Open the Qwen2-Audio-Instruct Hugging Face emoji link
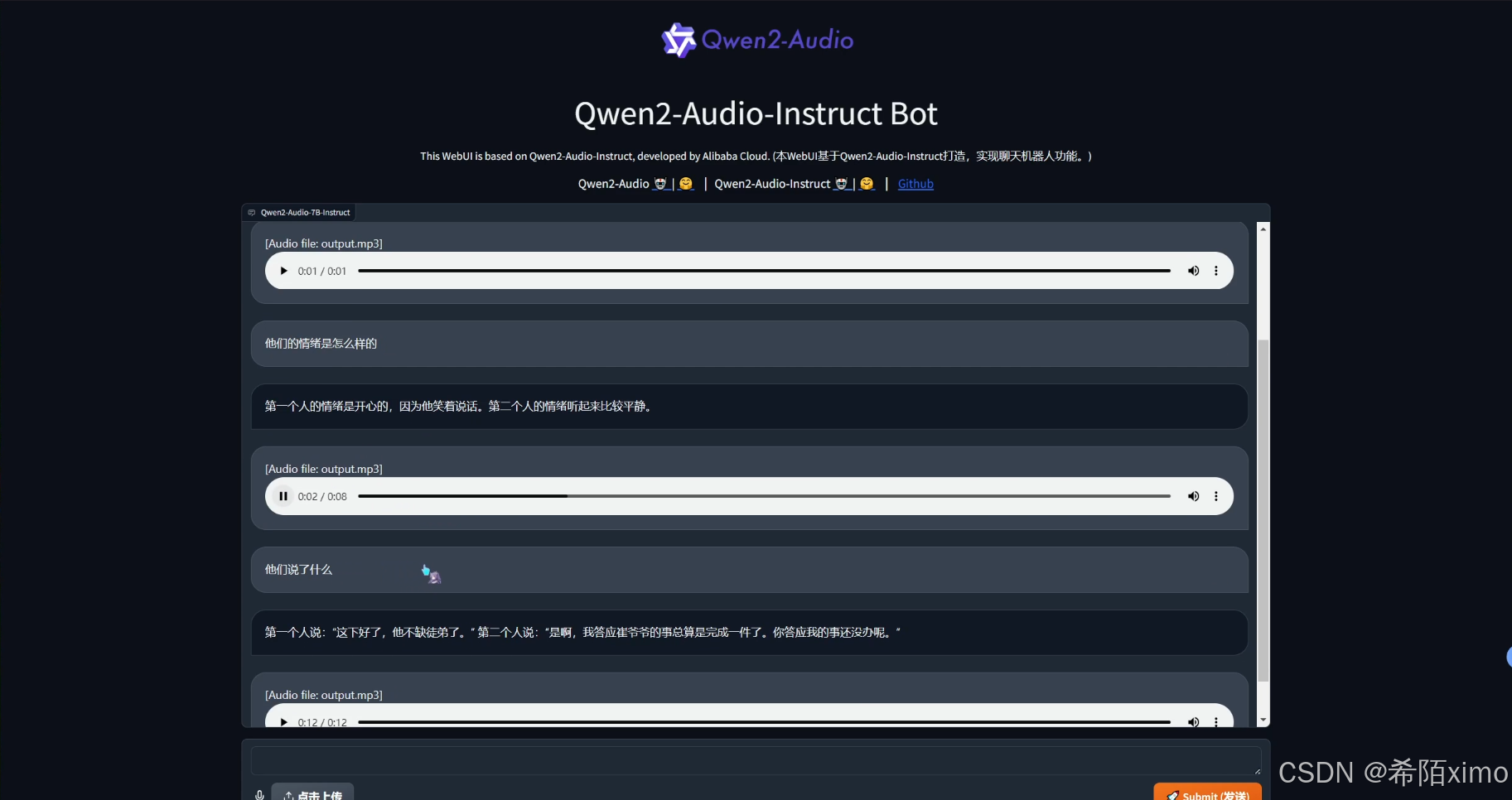The width and height of the screenshot is (1512, 800). click(x=867, y=184)
